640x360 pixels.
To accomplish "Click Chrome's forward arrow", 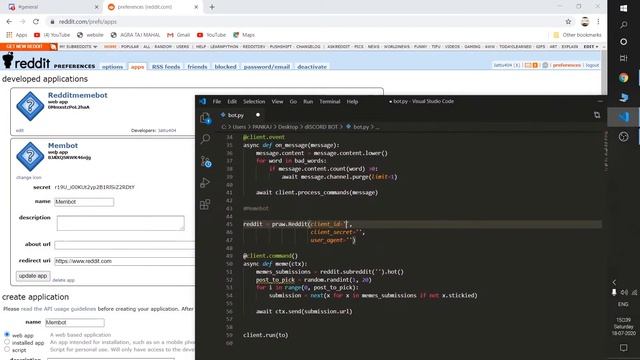I will 22,22.
